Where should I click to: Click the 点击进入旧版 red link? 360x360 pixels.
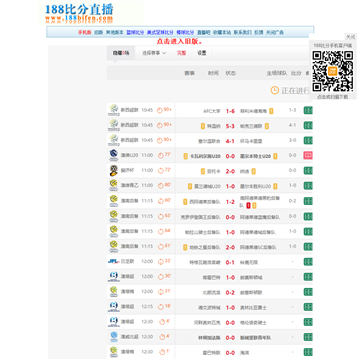tap(180, 42)
